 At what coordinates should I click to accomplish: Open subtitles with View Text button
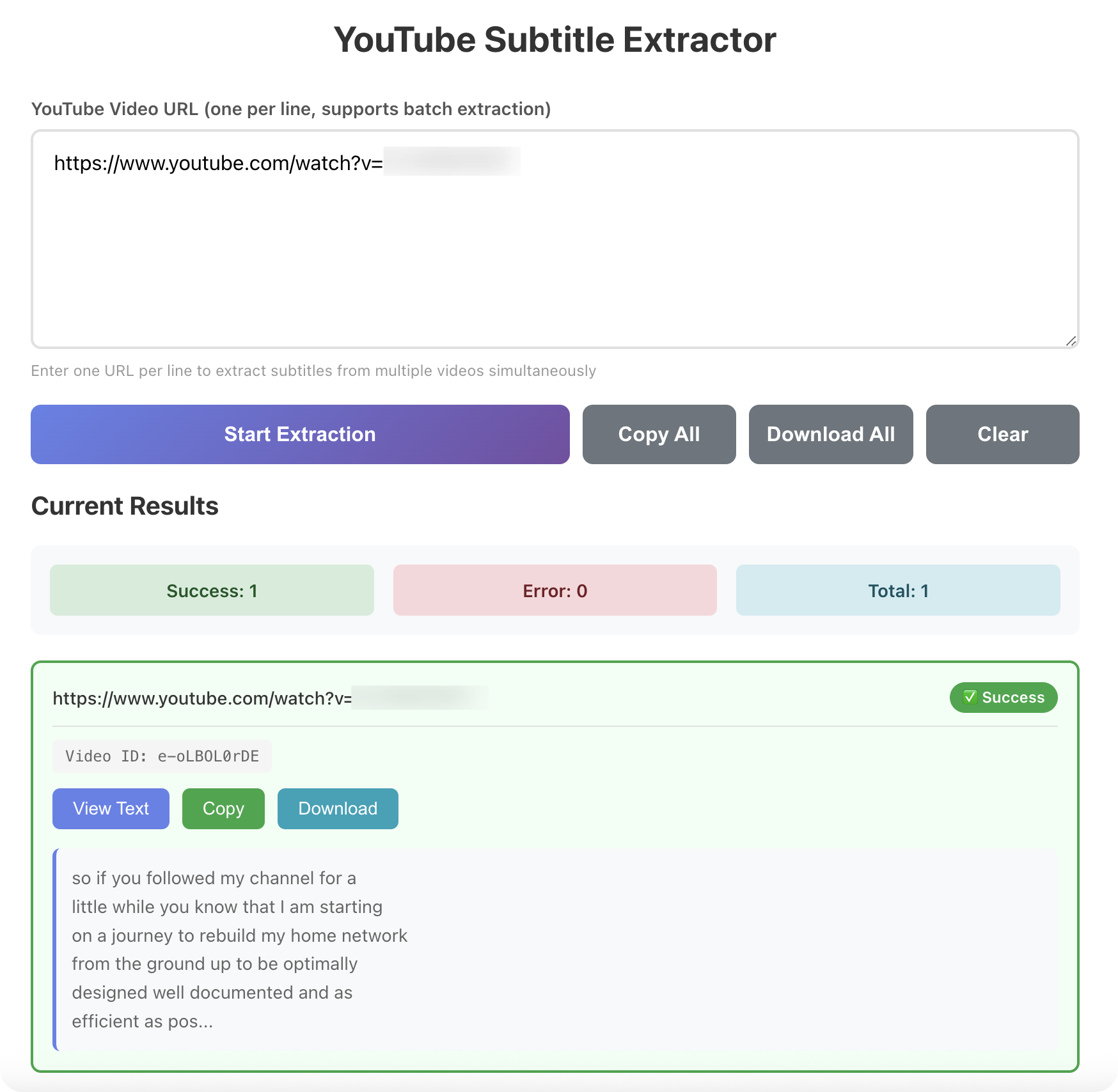coord(111,809)
